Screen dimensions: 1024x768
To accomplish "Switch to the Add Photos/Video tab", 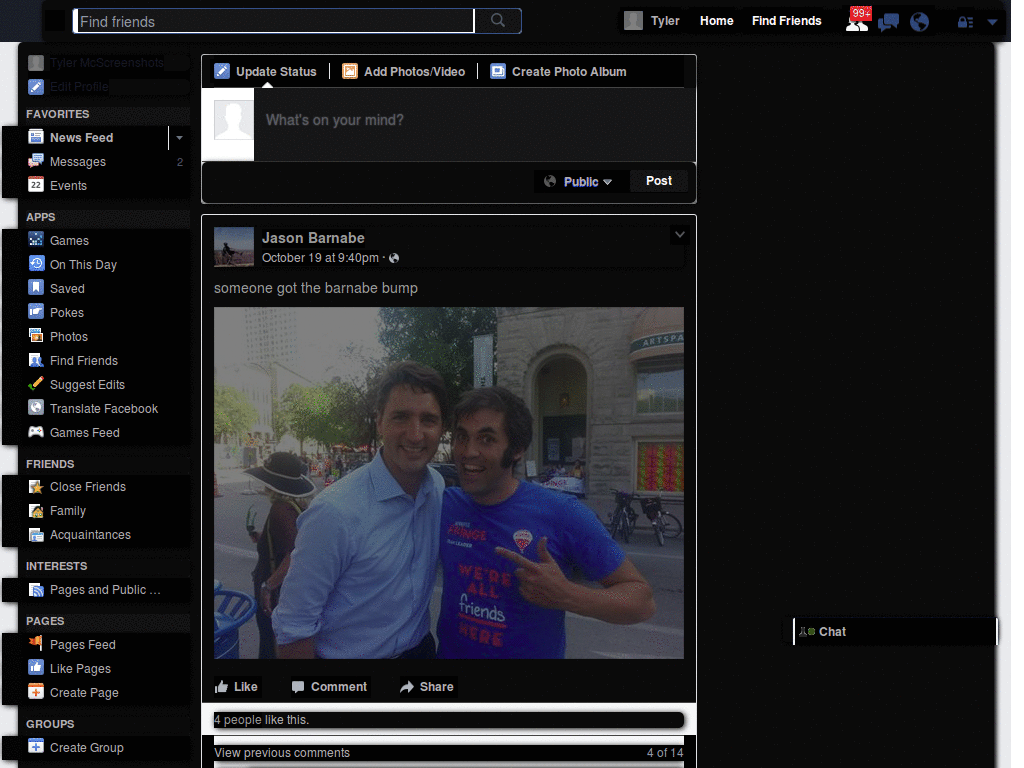I will coord(404,72).
